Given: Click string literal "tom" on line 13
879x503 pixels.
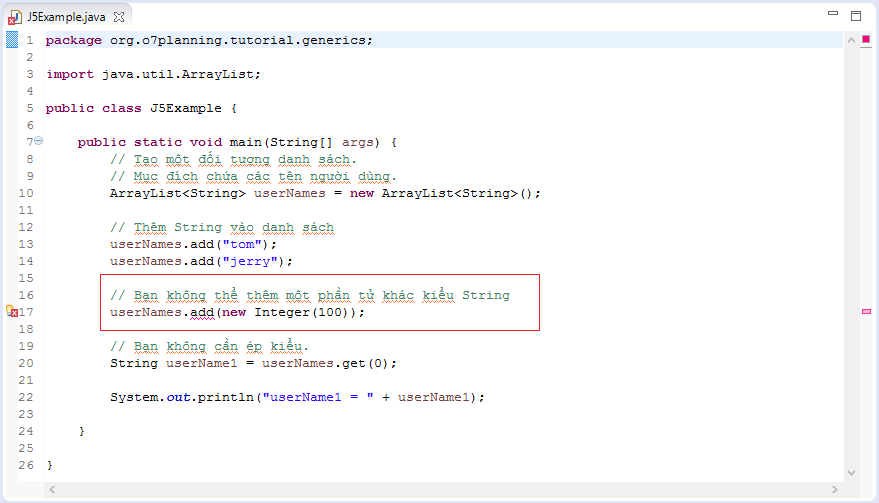Looking at the screenshot, I should click(x=242, y=244).
